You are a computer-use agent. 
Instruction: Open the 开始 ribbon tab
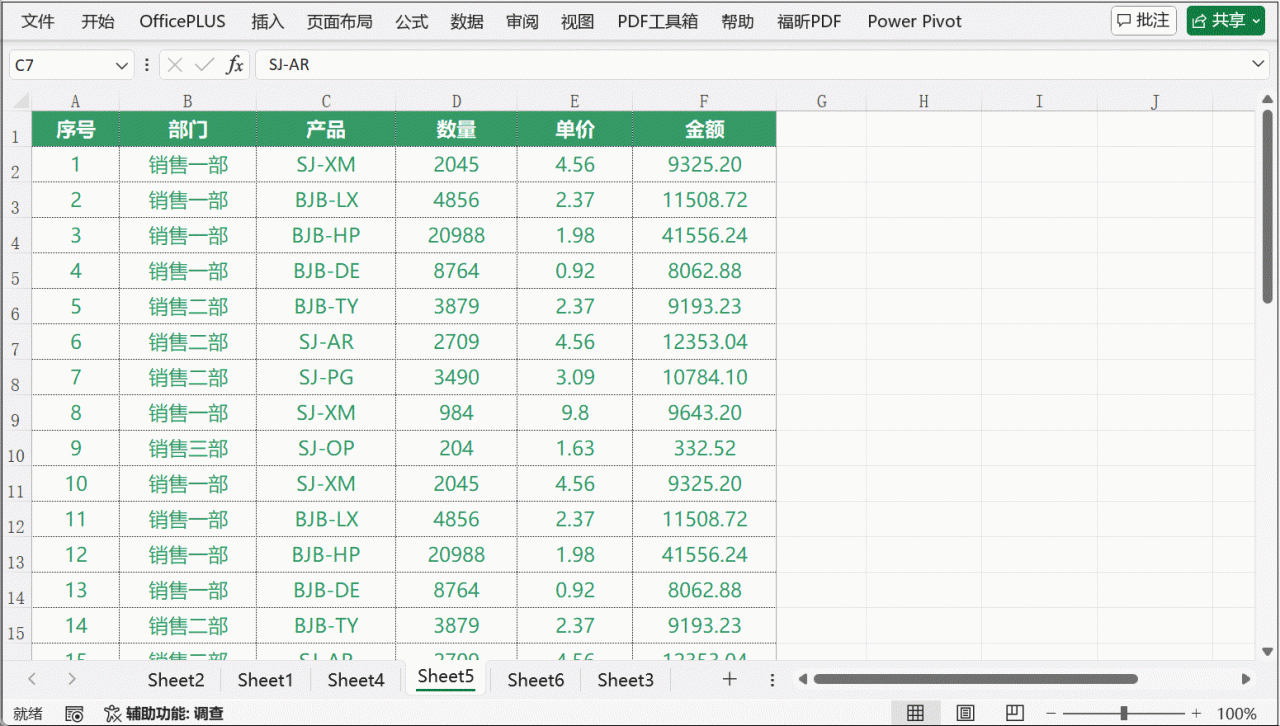98,21
